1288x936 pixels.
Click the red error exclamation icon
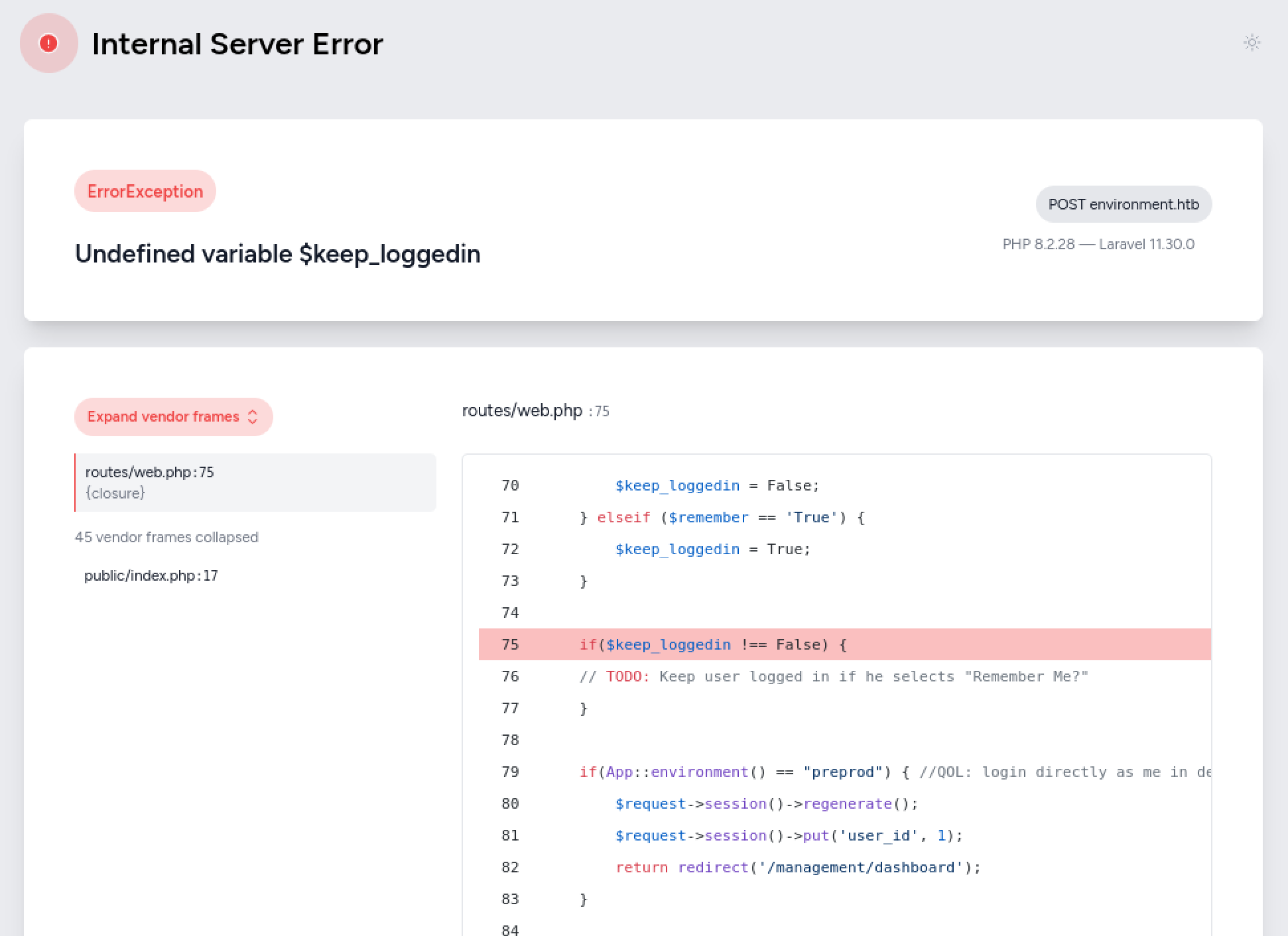(x=48, y=43)
